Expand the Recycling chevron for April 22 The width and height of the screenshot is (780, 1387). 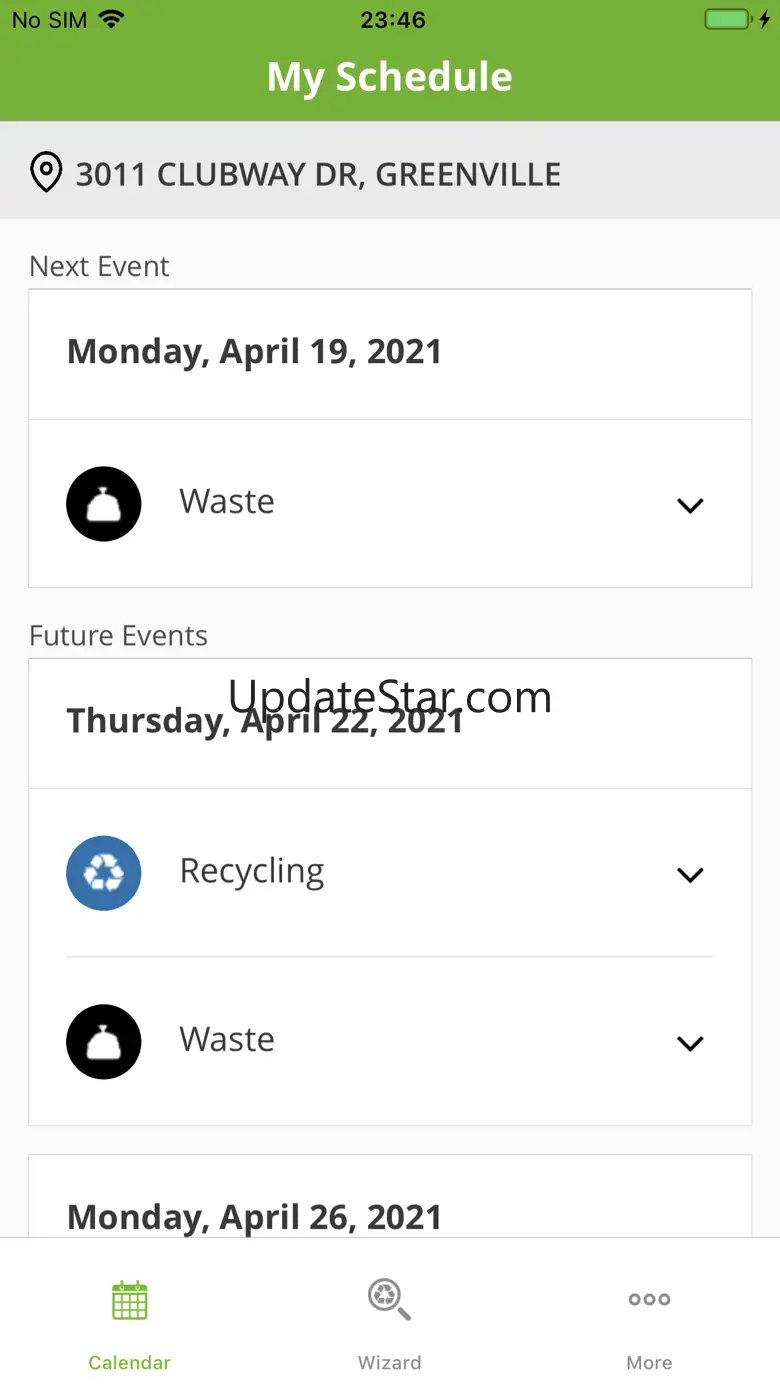coord(690,874)
